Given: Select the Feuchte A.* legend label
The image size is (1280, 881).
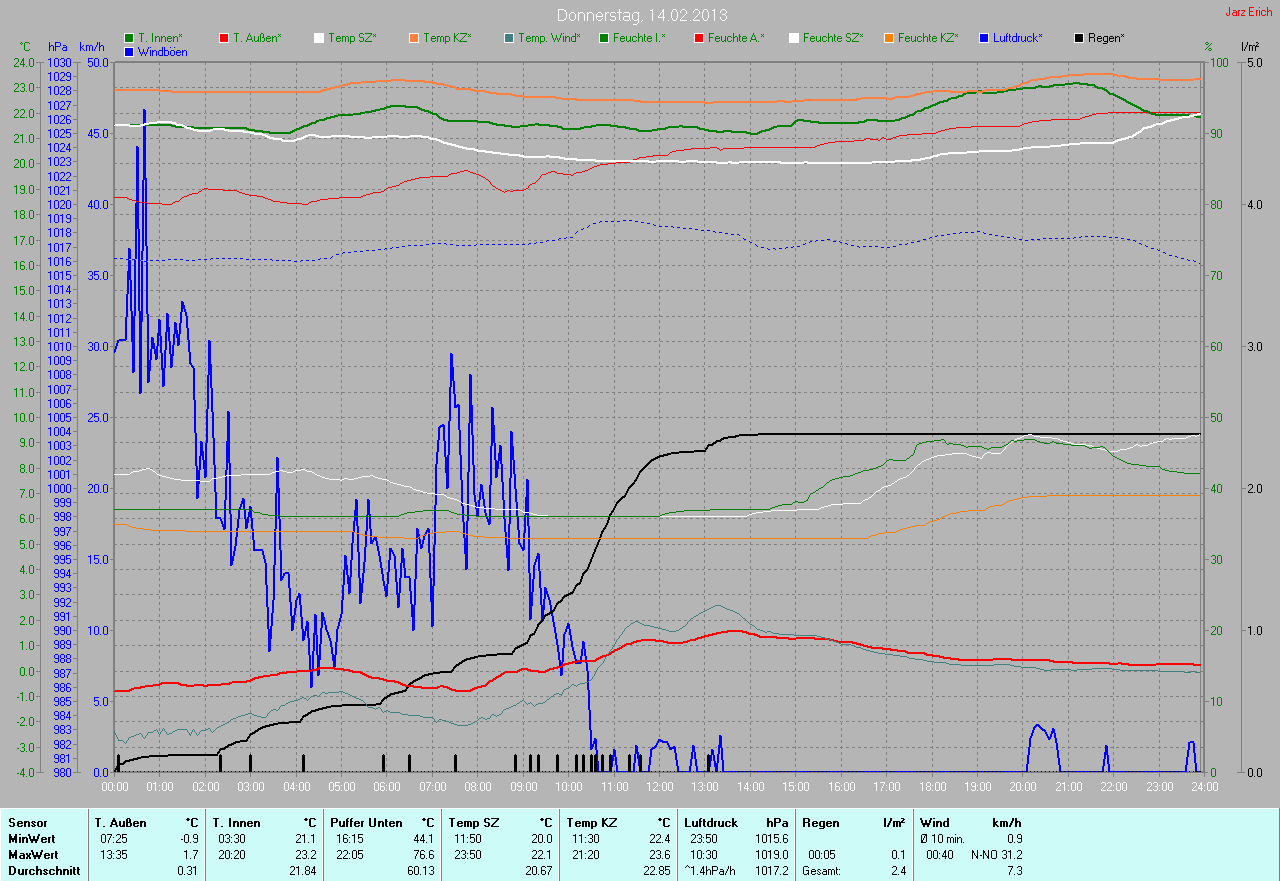Looking at the screenshot, I should [736, 38].
